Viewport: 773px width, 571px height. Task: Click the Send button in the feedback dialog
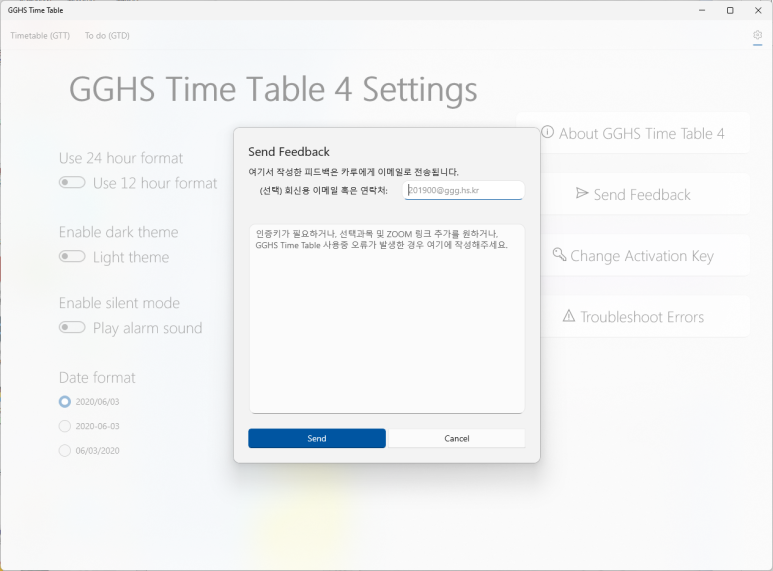click(316, 438)
